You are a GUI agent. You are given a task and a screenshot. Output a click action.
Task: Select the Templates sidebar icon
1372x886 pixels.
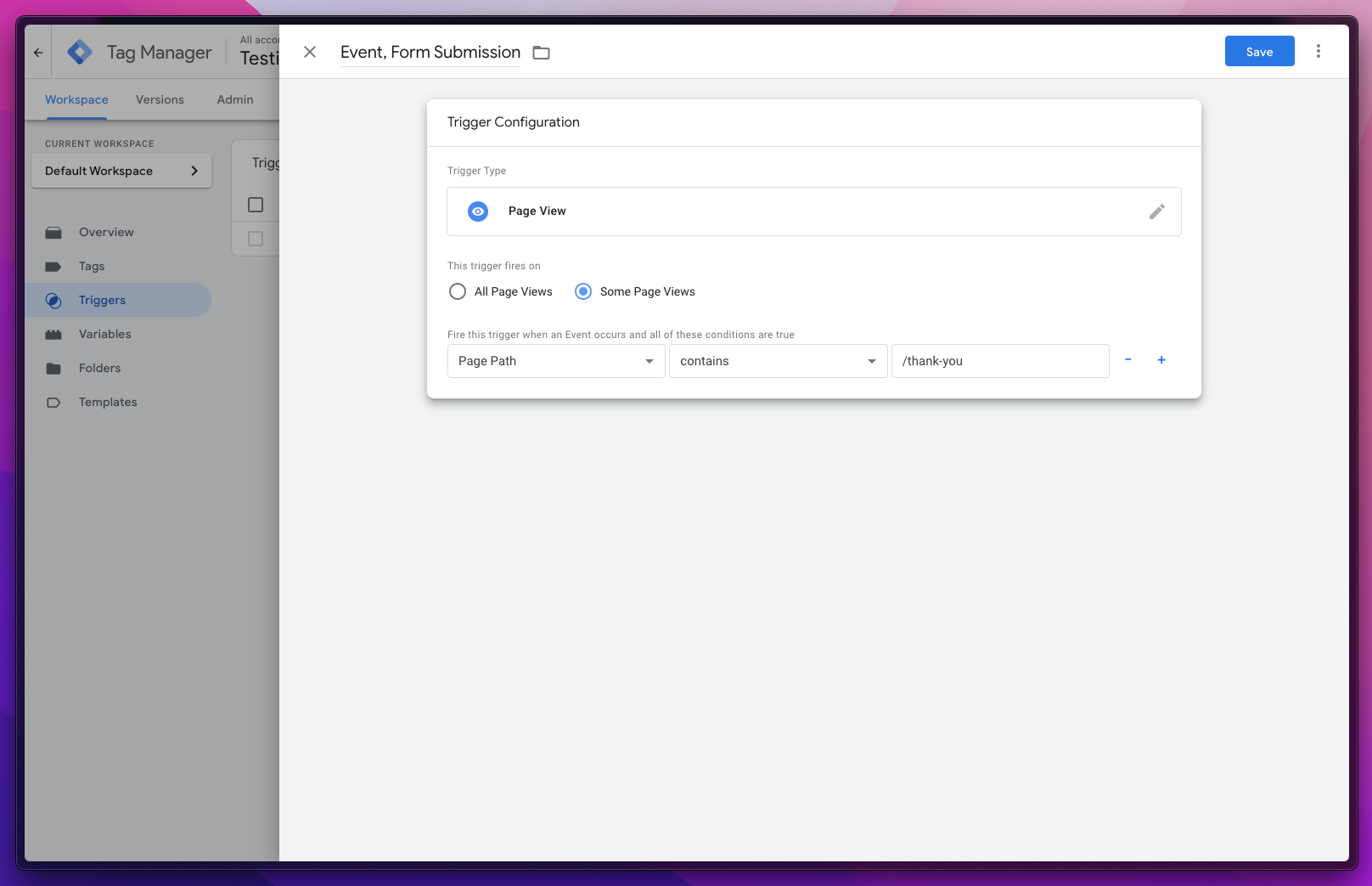[x=54, y=402]
